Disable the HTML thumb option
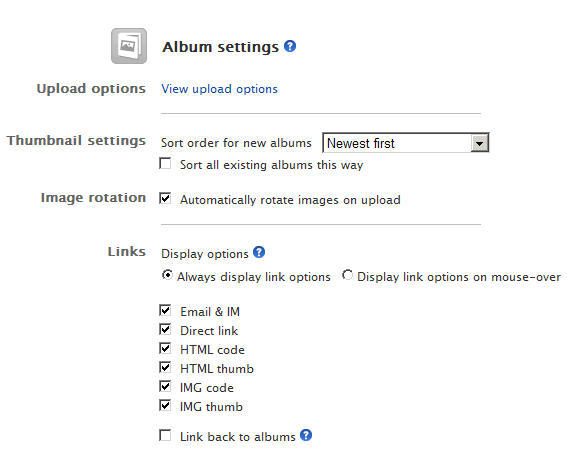The width and height of the screenshot is (585, 453). (x=165, y=367)
